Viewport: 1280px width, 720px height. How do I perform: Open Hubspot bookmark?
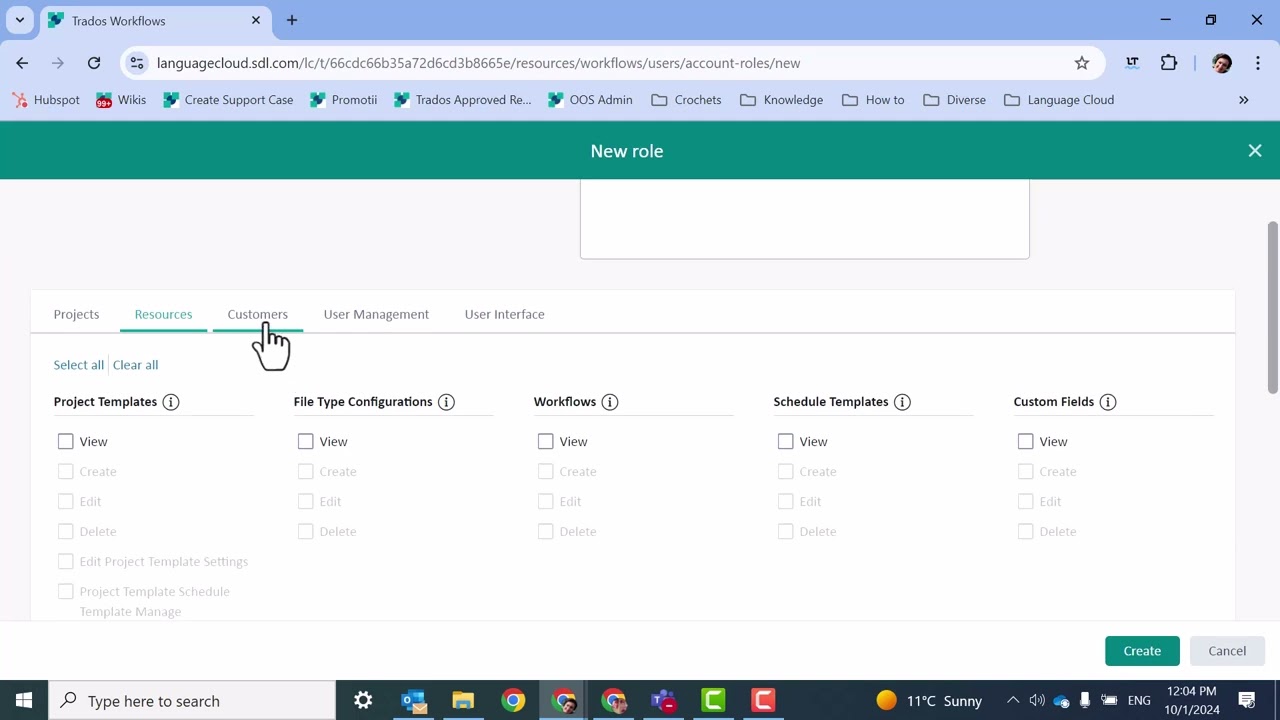(46, 100)
